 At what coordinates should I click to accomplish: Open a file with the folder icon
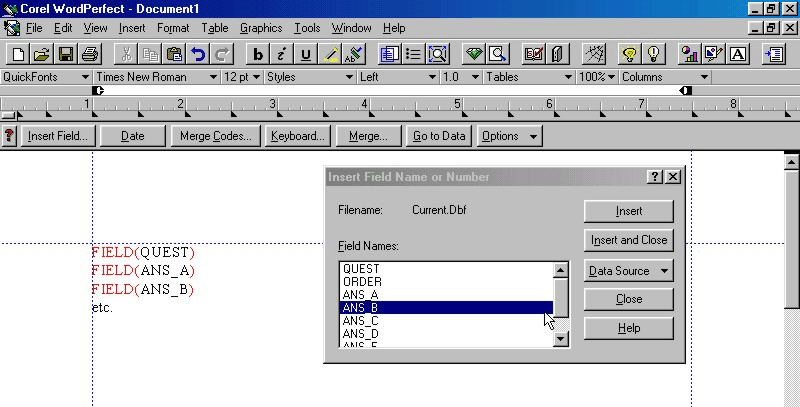click(x=42, y=54)
